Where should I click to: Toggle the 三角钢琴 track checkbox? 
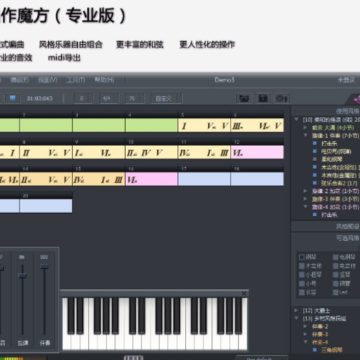point(315,350)
